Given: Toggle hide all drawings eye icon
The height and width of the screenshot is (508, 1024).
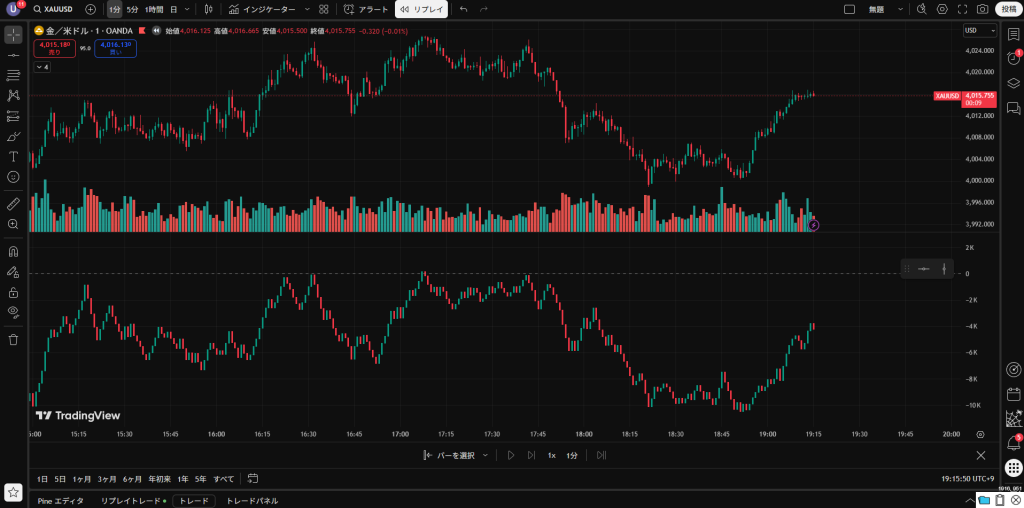Looking at the screenshot, I should (x=13, y=311).
